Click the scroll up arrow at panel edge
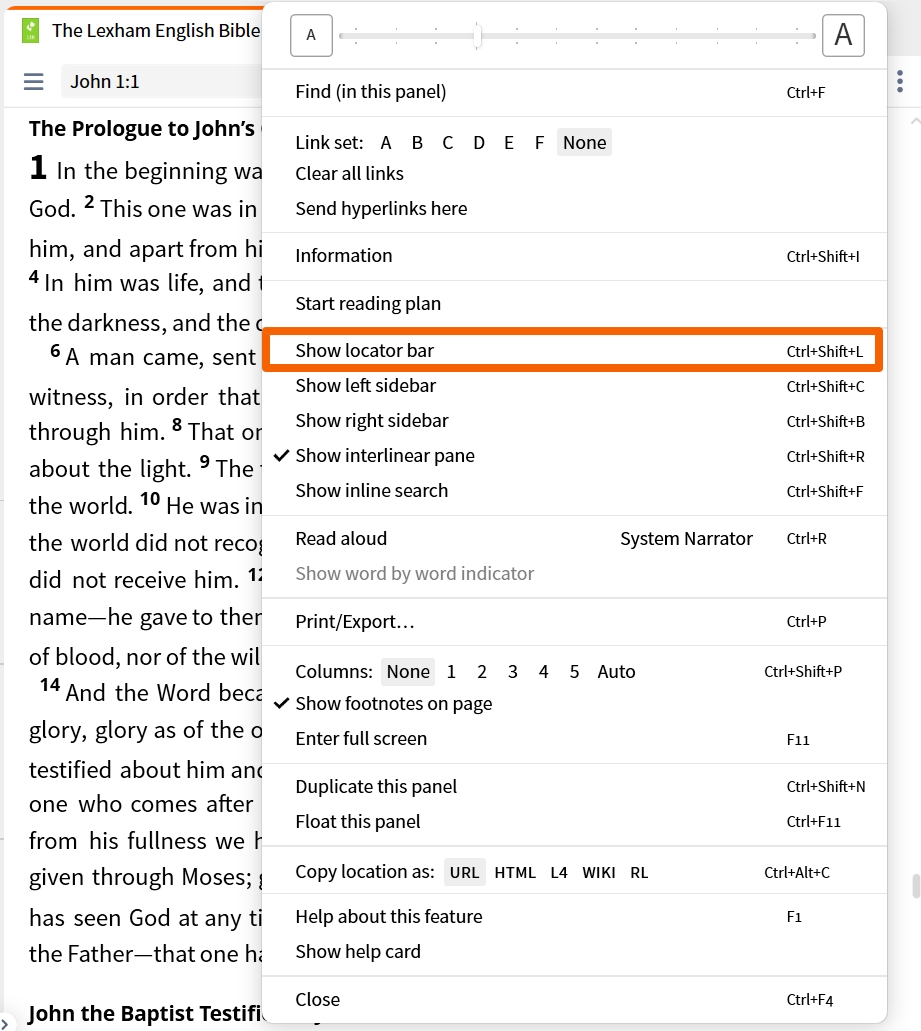921x1031 pixels. pyautogui.click(x=915, y=122)
